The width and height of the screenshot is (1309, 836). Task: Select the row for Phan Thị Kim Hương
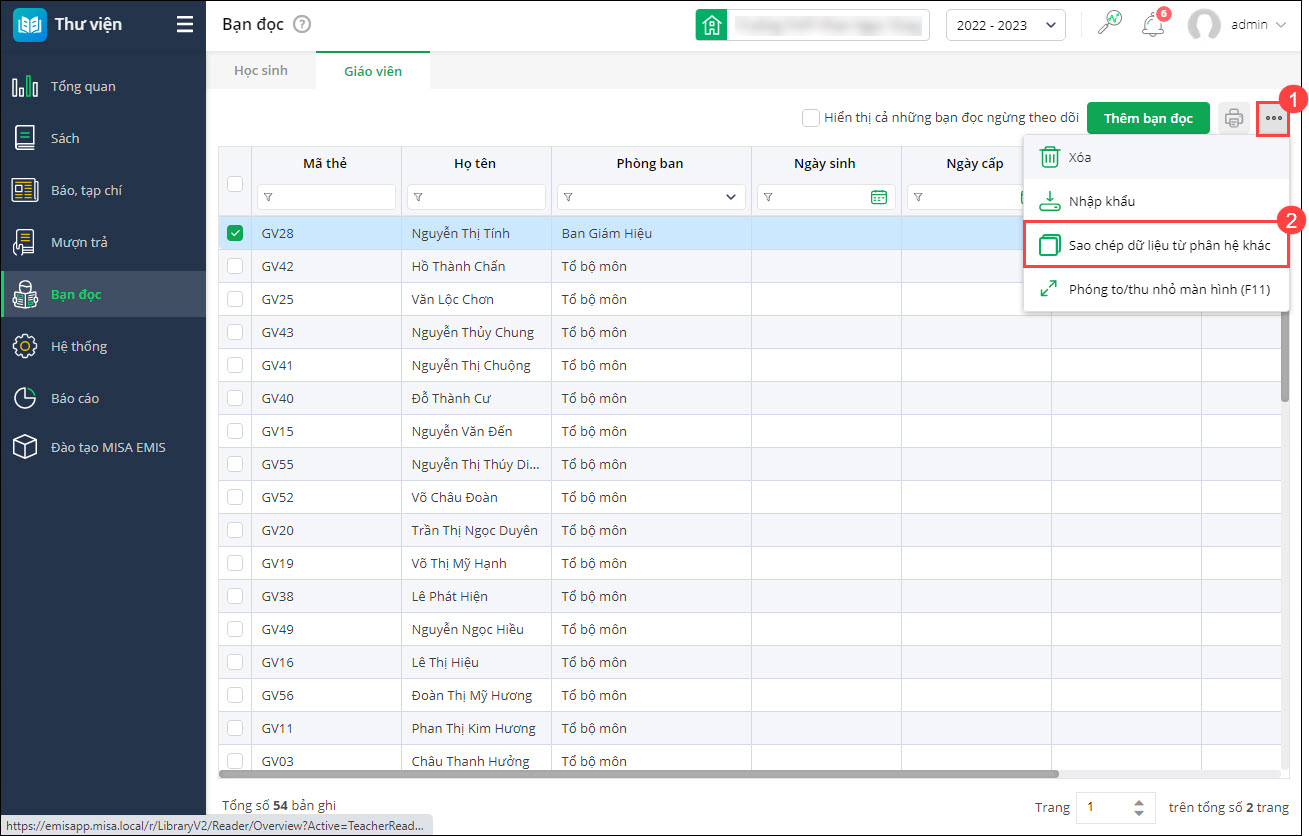click(x=749, y=728)
